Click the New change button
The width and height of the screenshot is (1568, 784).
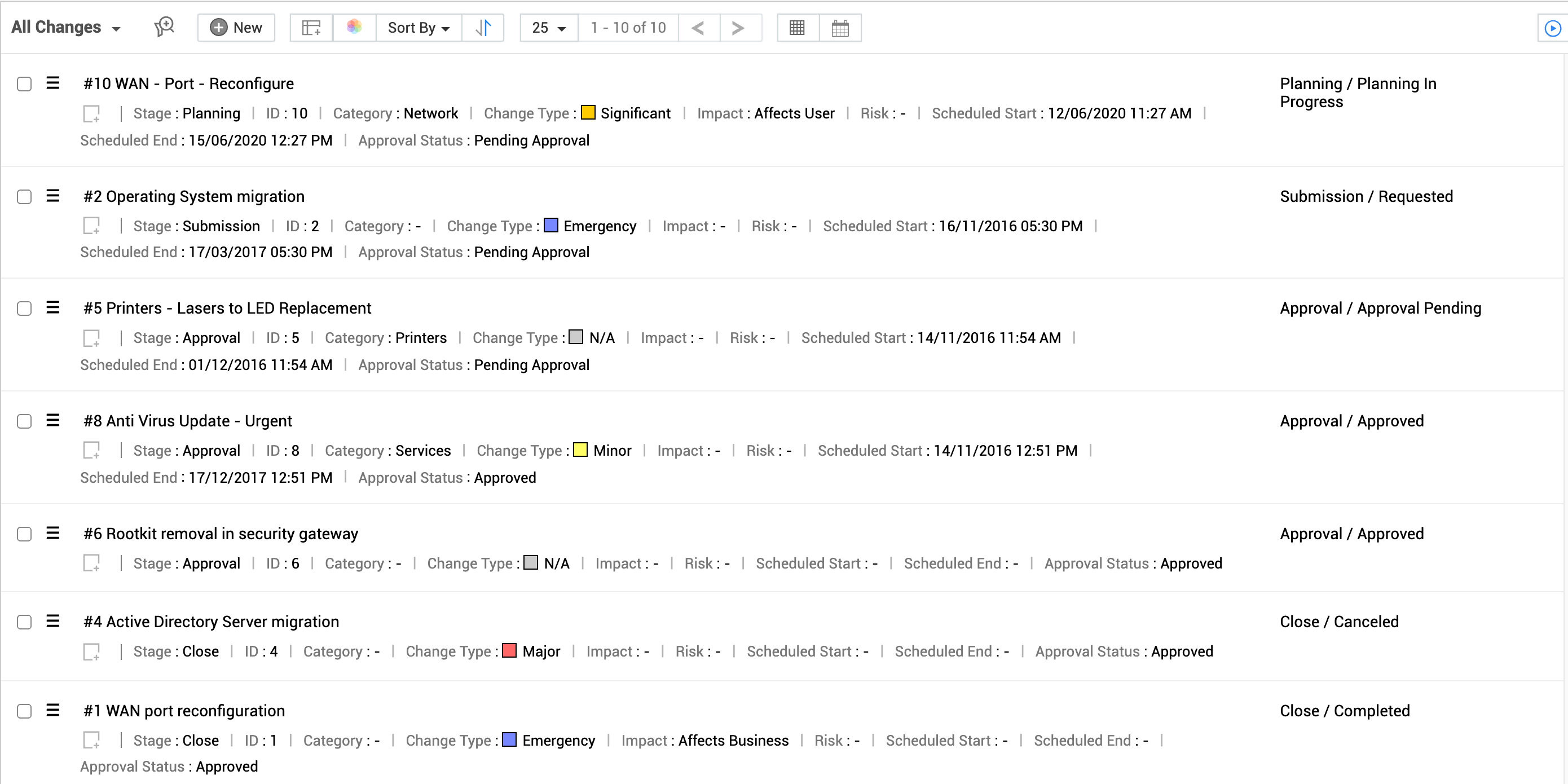tap(236, 28)
